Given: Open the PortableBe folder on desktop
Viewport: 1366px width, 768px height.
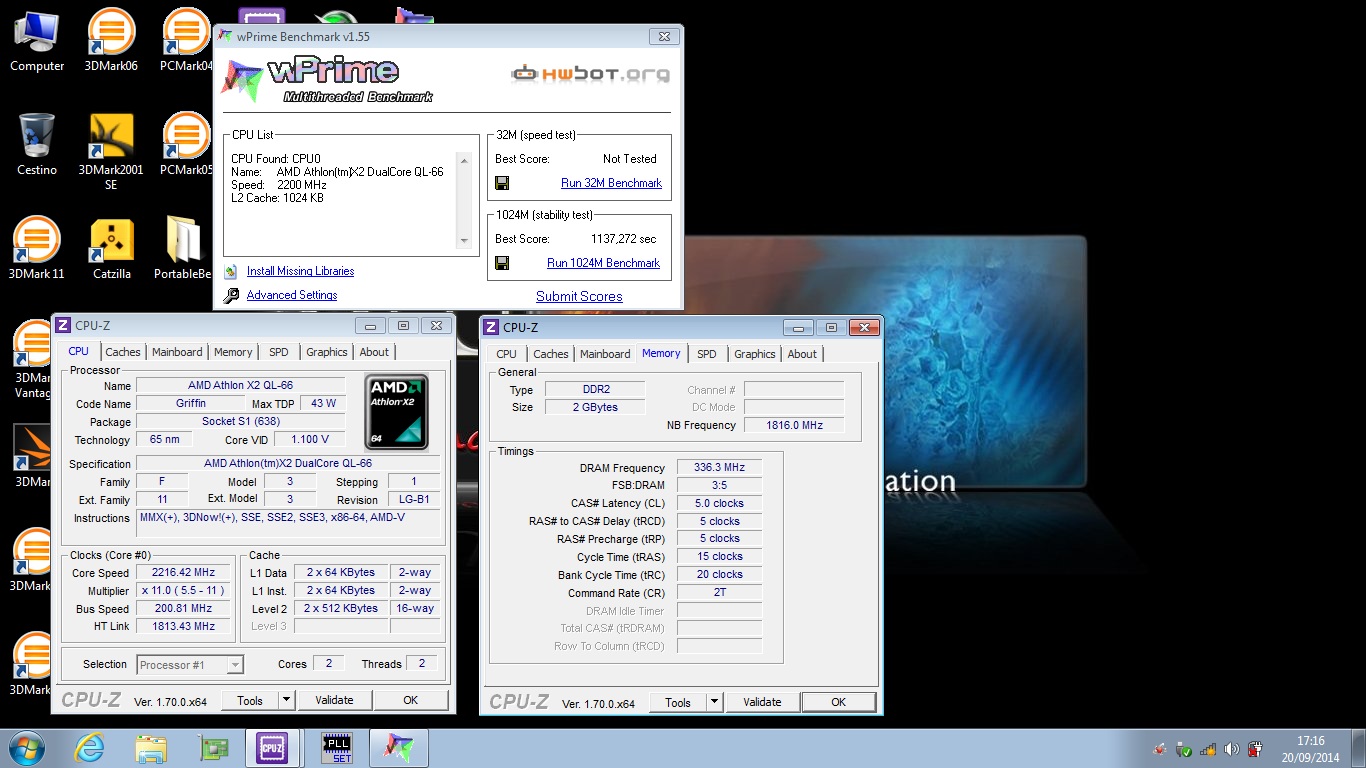Looking at the screenshot, I should point(184,249).
